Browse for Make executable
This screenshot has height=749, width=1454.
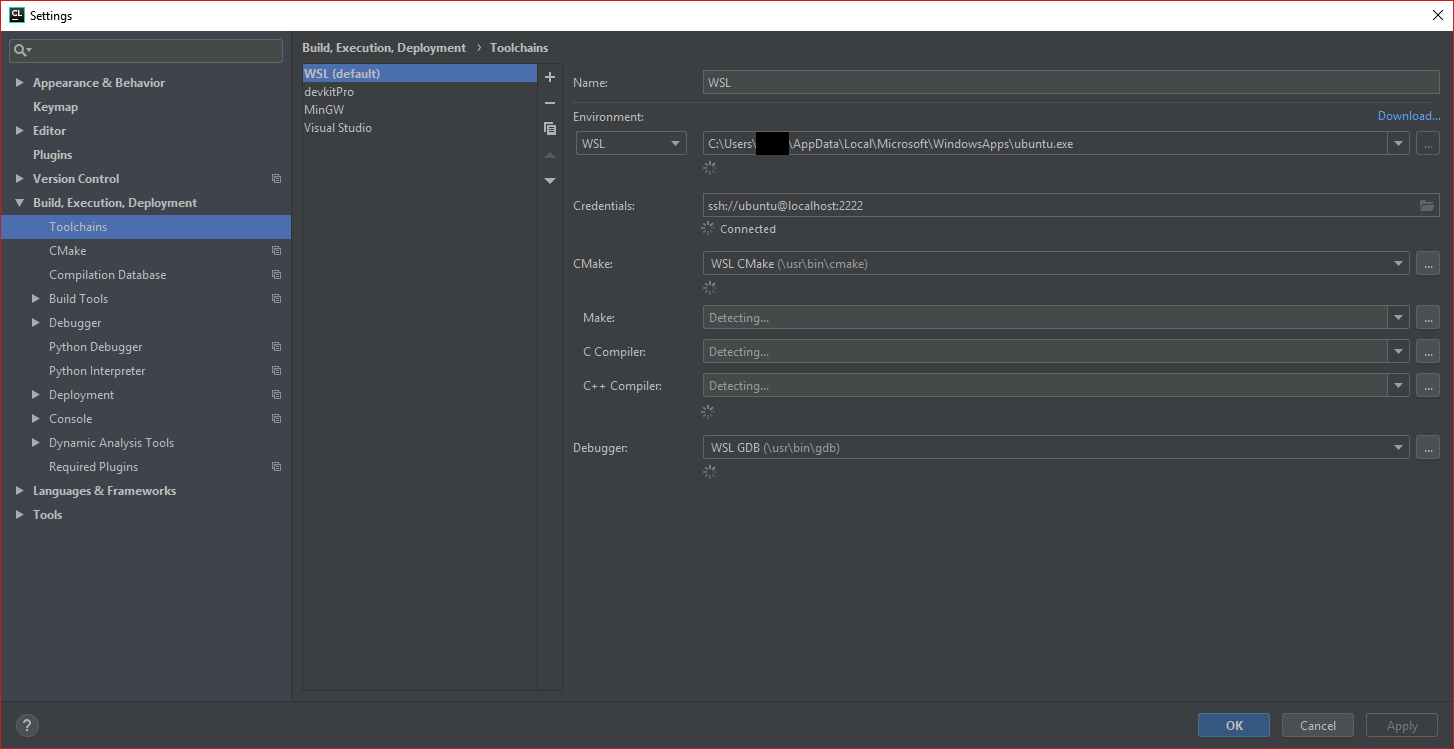(x=1427, y=318)
